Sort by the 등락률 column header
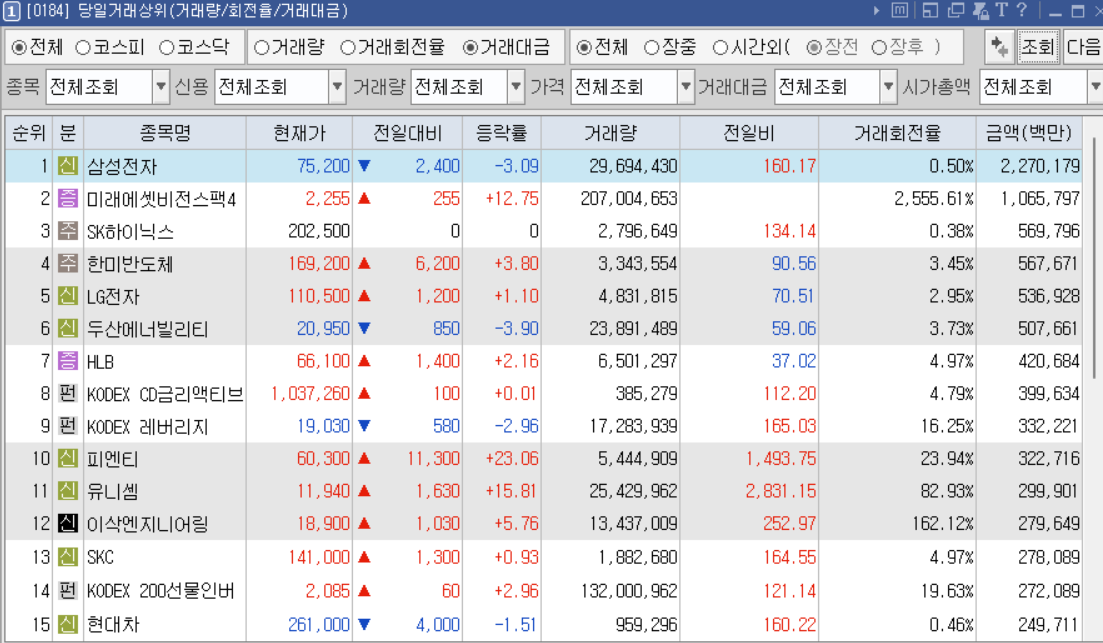This screenshot has height=643, width=1103. click(x=502, y=132)
